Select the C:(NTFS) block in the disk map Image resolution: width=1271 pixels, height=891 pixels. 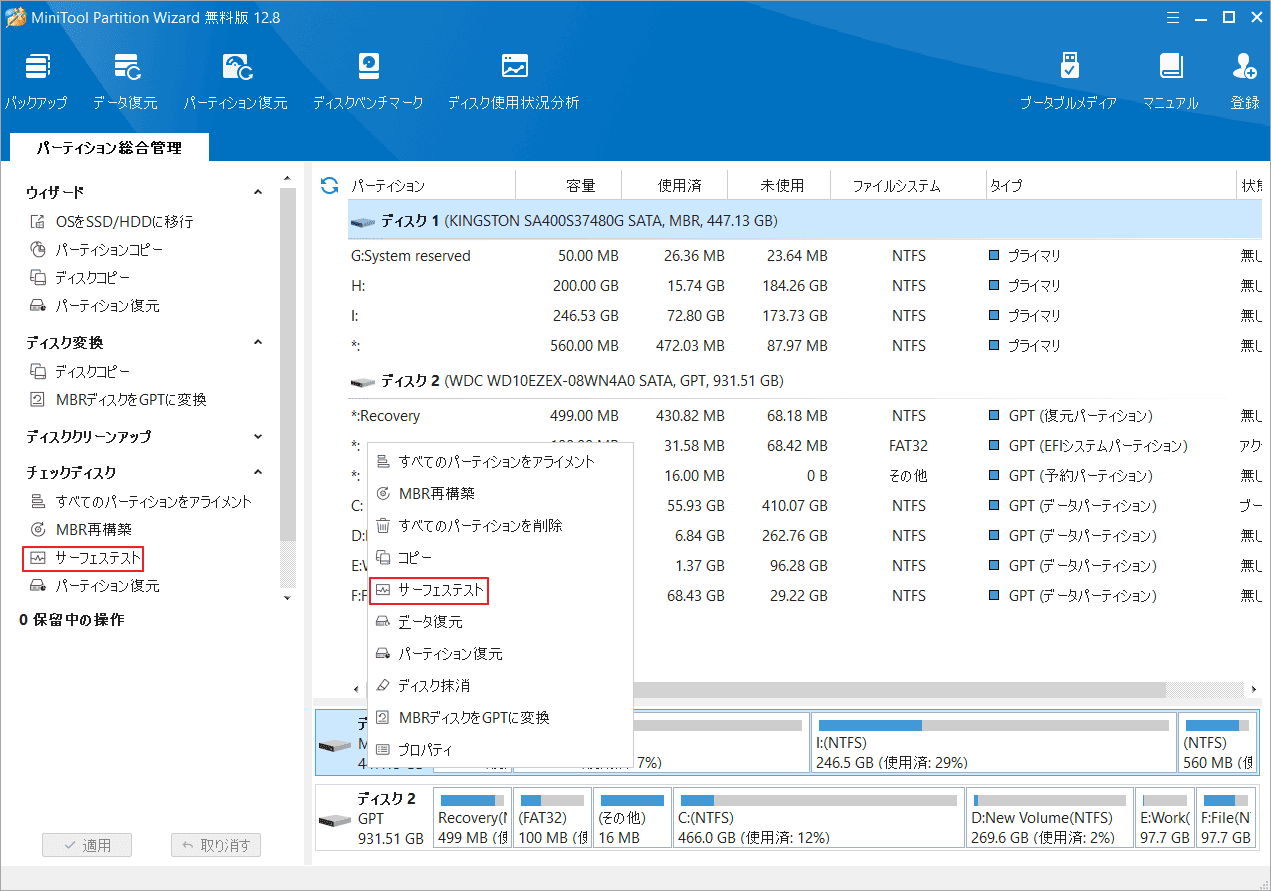click(818, 817)
